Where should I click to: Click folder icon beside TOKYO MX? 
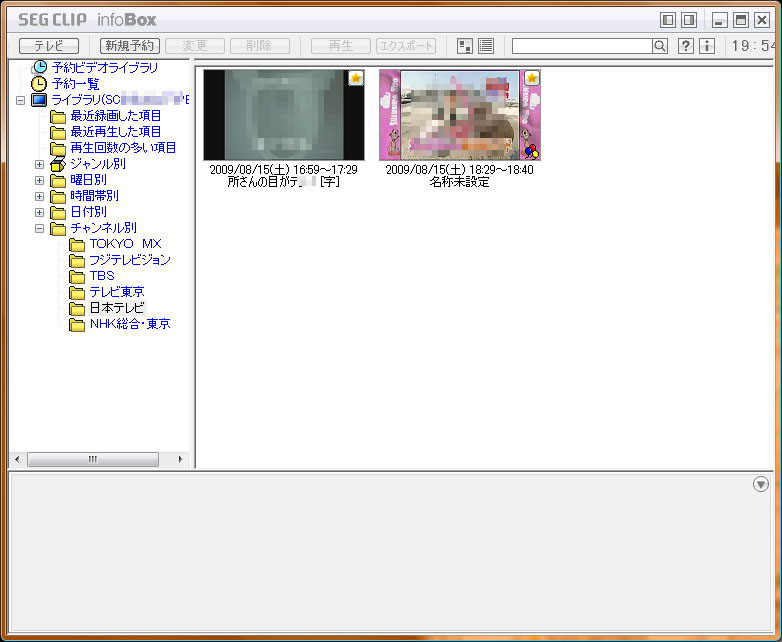[x=77, y=244]
